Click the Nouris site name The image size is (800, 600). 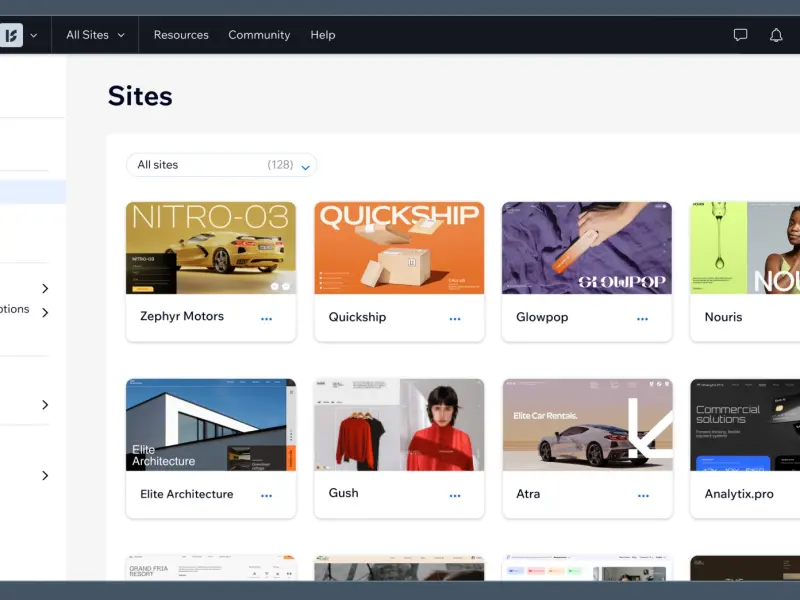tap(723, 317)
